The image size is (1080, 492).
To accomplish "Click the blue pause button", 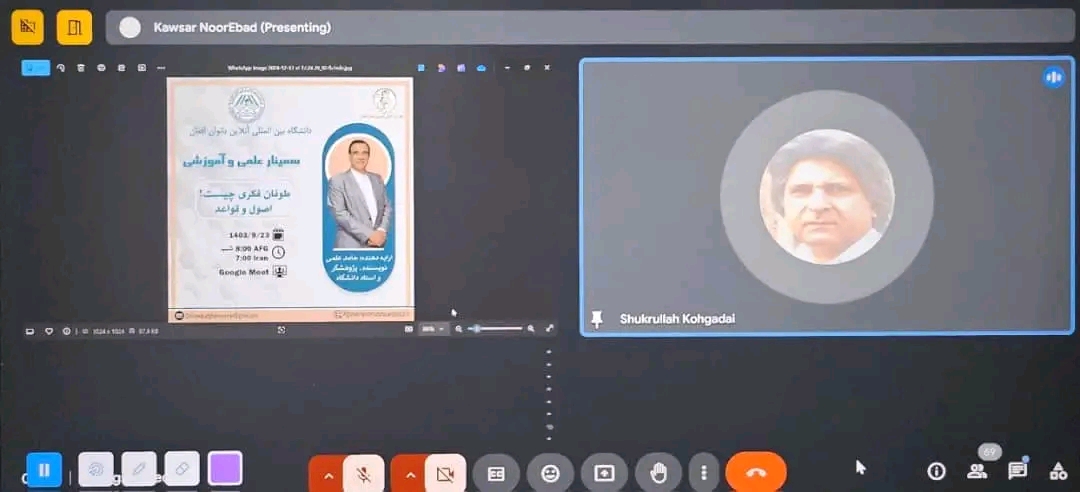I will click(x=44, y=469).
